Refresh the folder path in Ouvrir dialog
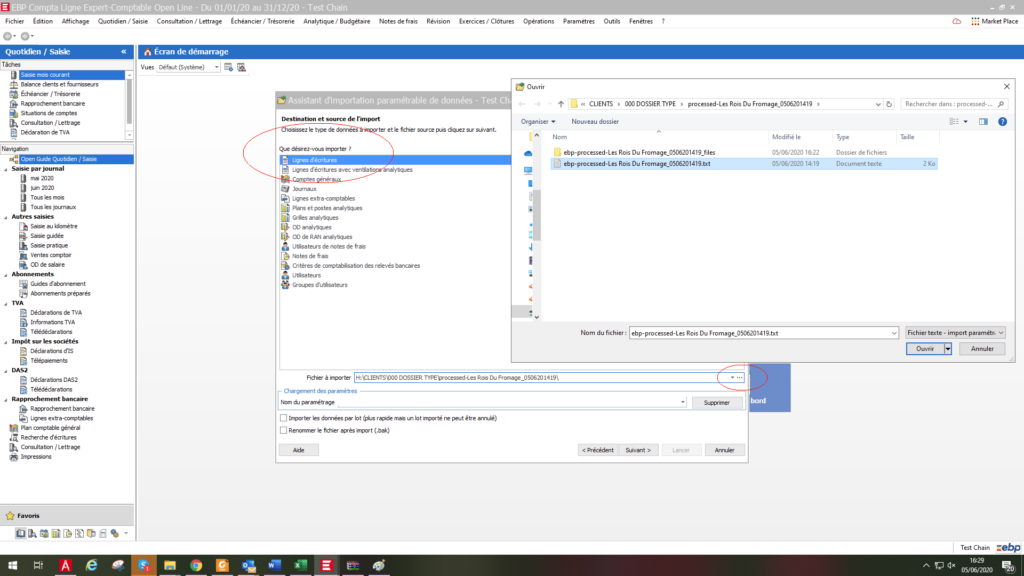Screen dimensions: 1024x576 [889, 104]
